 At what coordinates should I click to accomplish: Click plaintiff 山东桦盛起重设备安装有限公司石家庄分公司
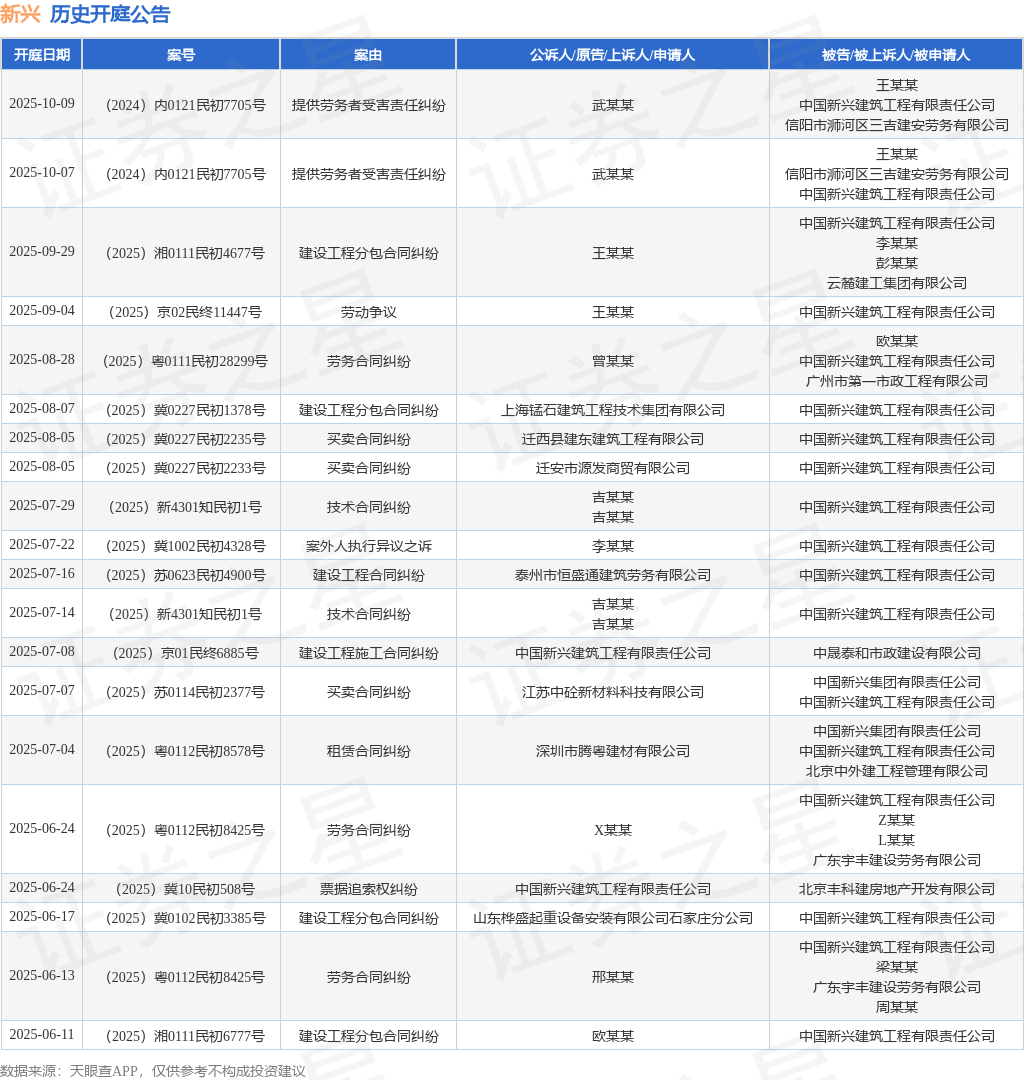pos(613,918)
